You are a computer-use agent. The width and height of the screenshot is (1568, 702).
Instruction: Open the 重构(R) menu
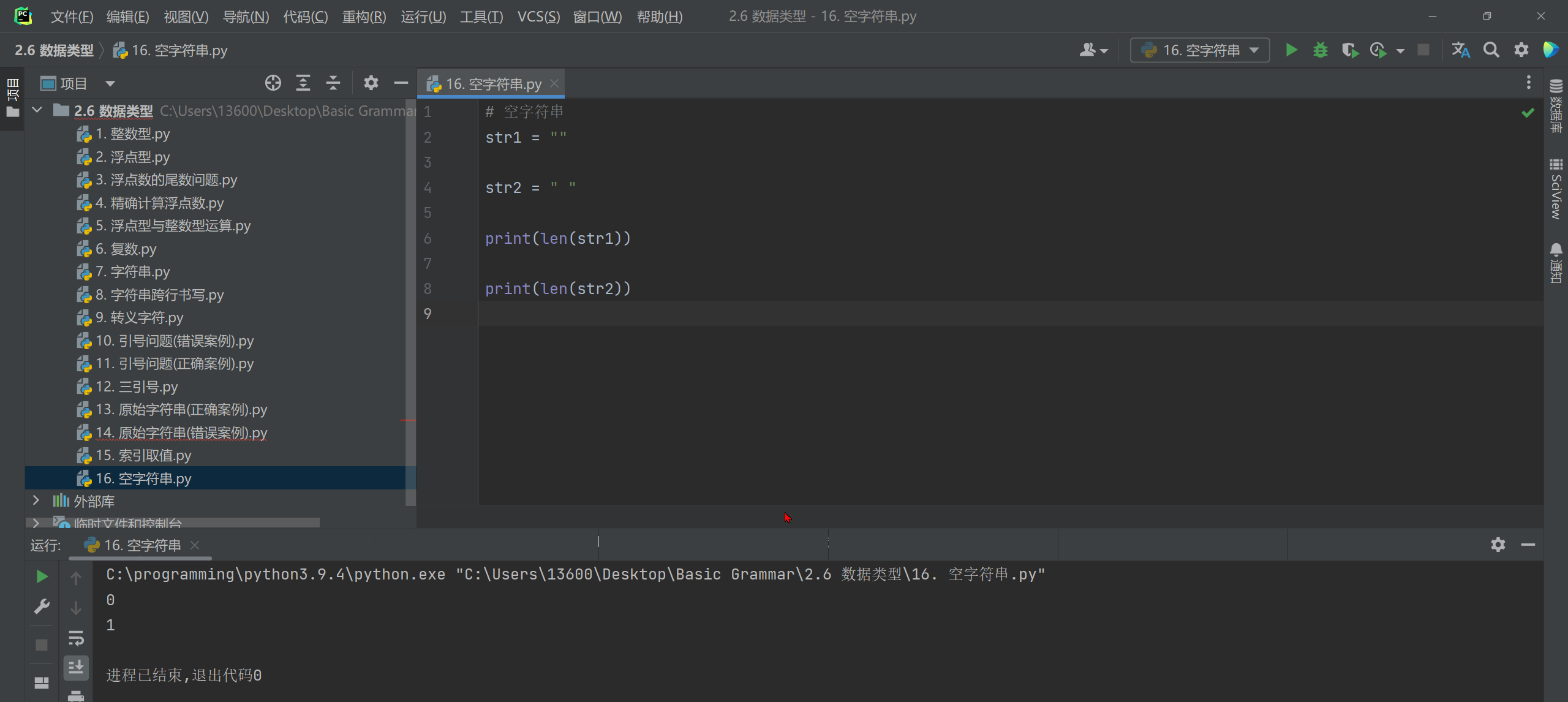coord(364,17)
